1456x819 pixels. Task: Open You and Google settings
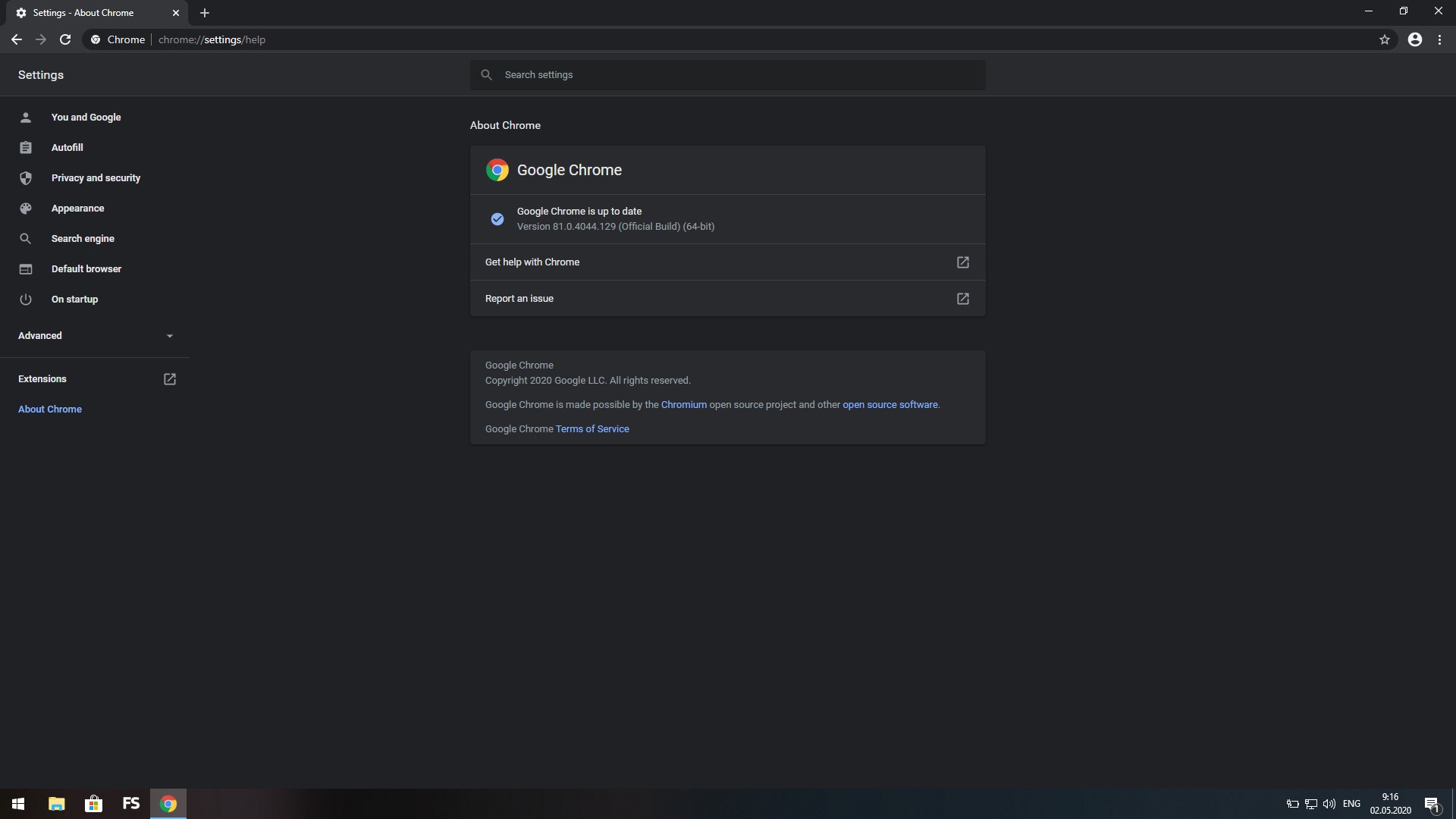click(86, 117)
